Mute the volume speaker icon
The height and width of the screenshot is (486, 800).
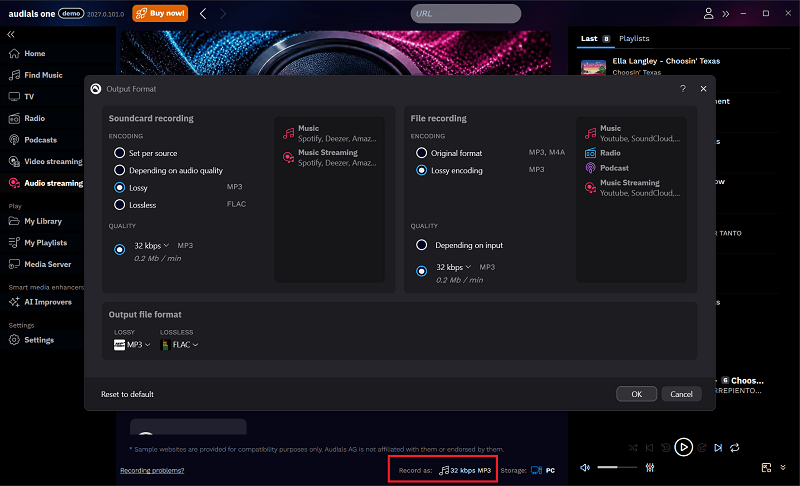[585, 468]
